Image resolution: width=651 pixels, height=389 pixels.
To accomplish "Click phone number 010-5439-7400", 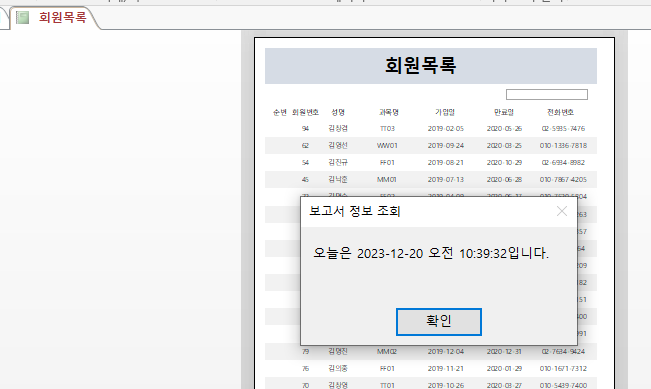I will coord(563,385).
